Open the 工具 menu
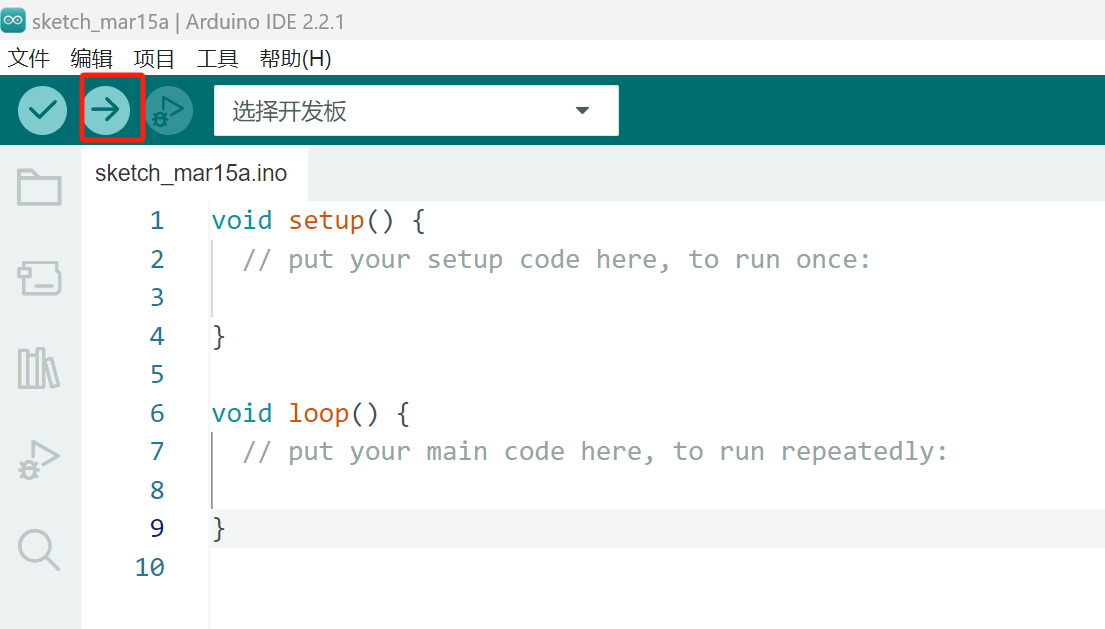Viewport: 1105px width, 629px height. click(x=217, y=58)
